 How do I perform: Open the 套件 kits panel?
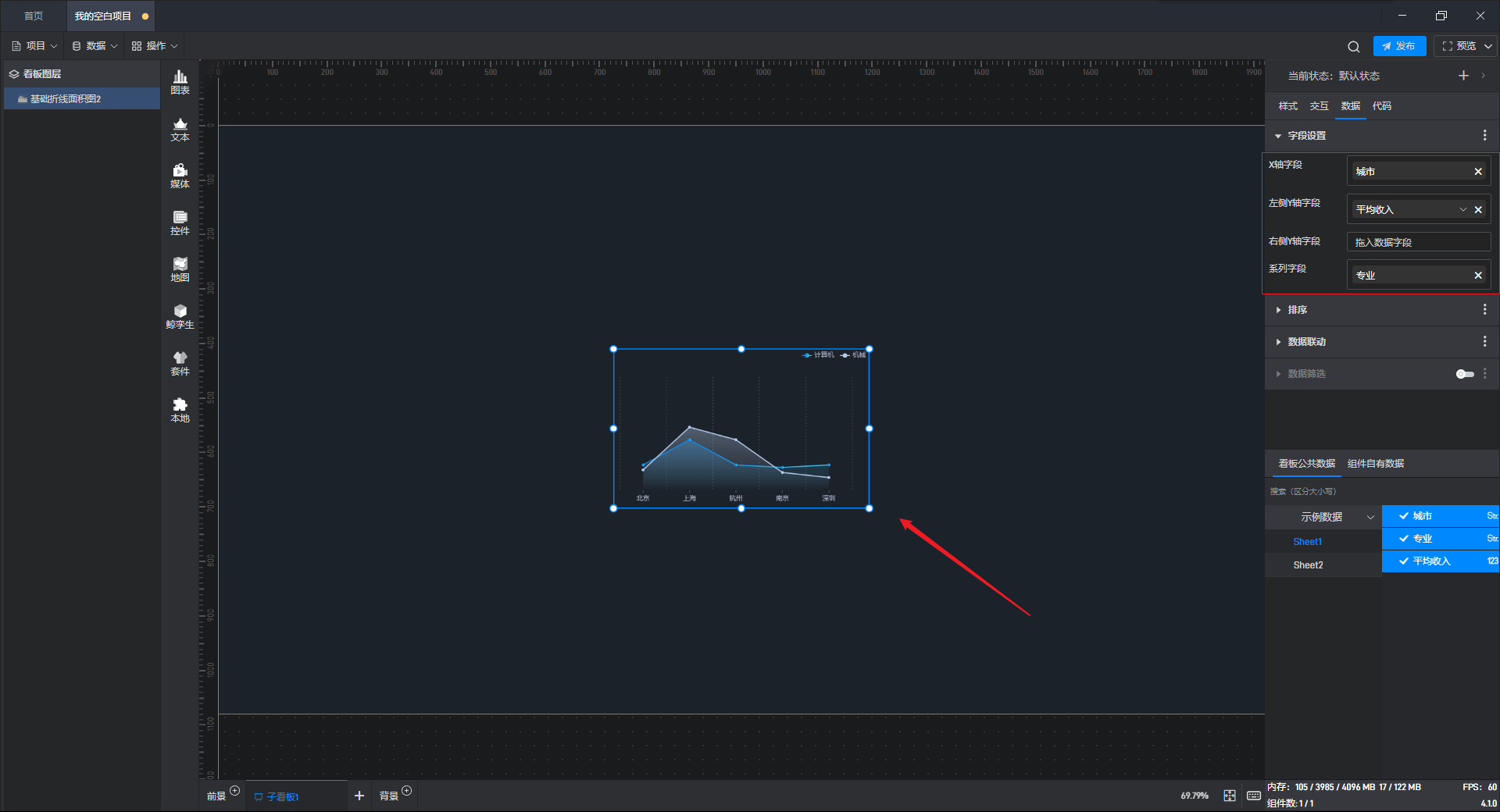point(180,363)
